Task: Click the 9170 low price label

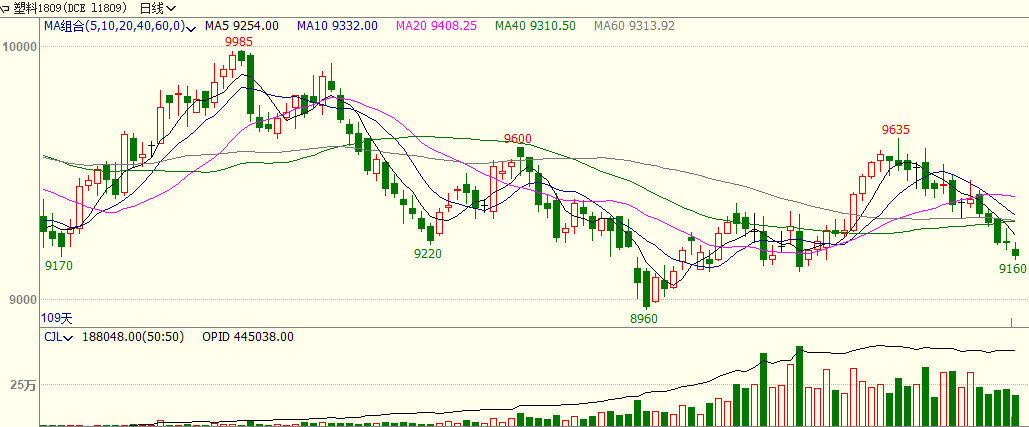Action: pos(59,266)
